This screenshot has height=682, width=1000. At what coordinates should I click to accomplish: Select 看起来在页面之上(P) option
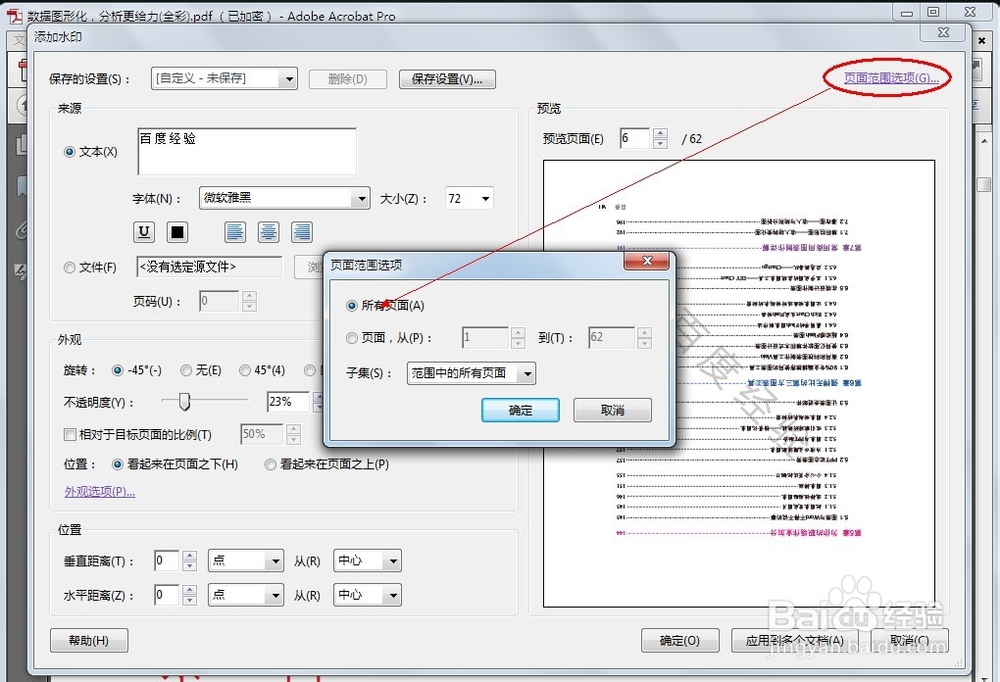coord(270,464)
